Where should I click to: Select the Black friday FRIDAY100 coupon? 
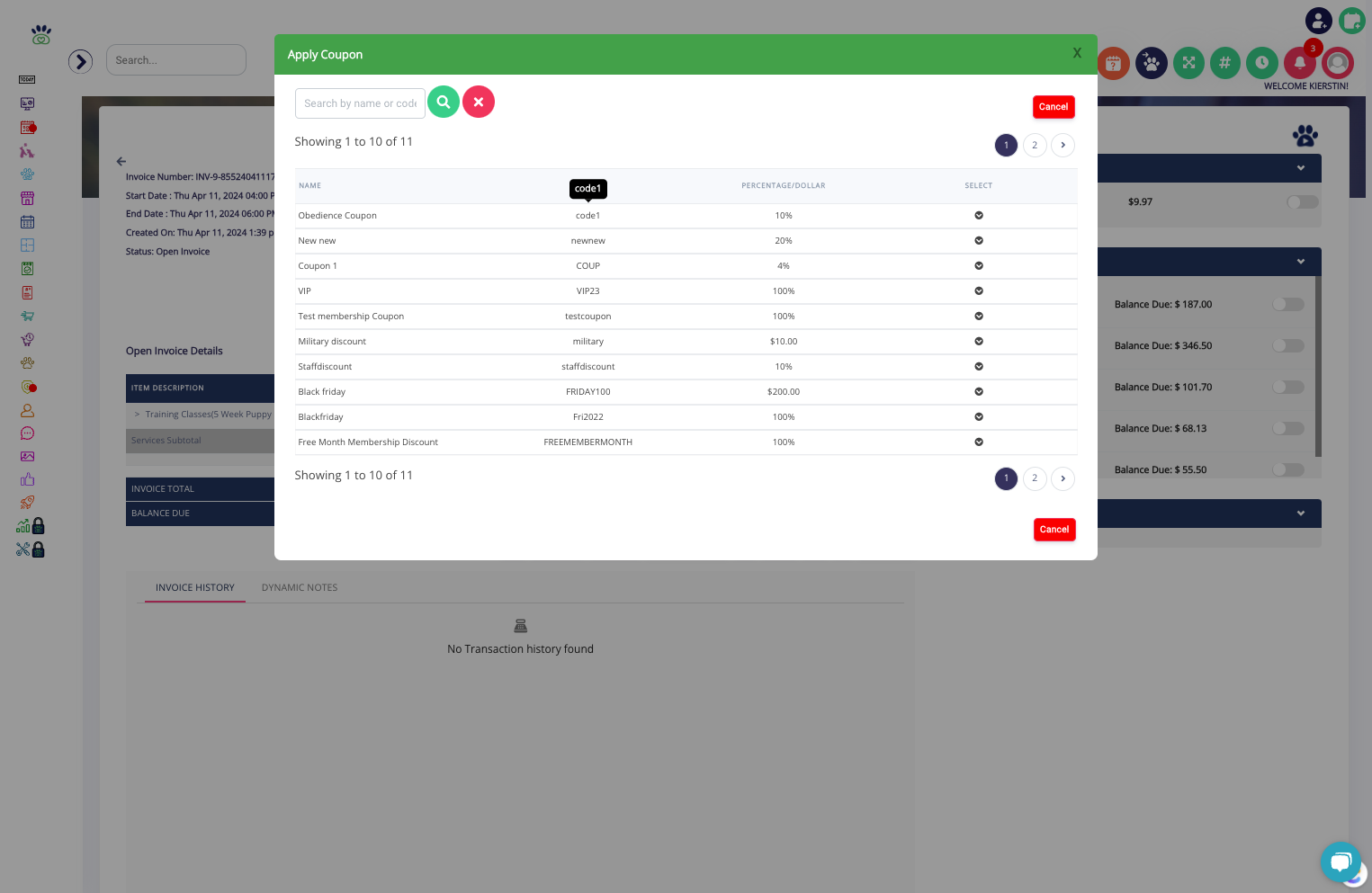click(x=979, y=392)
